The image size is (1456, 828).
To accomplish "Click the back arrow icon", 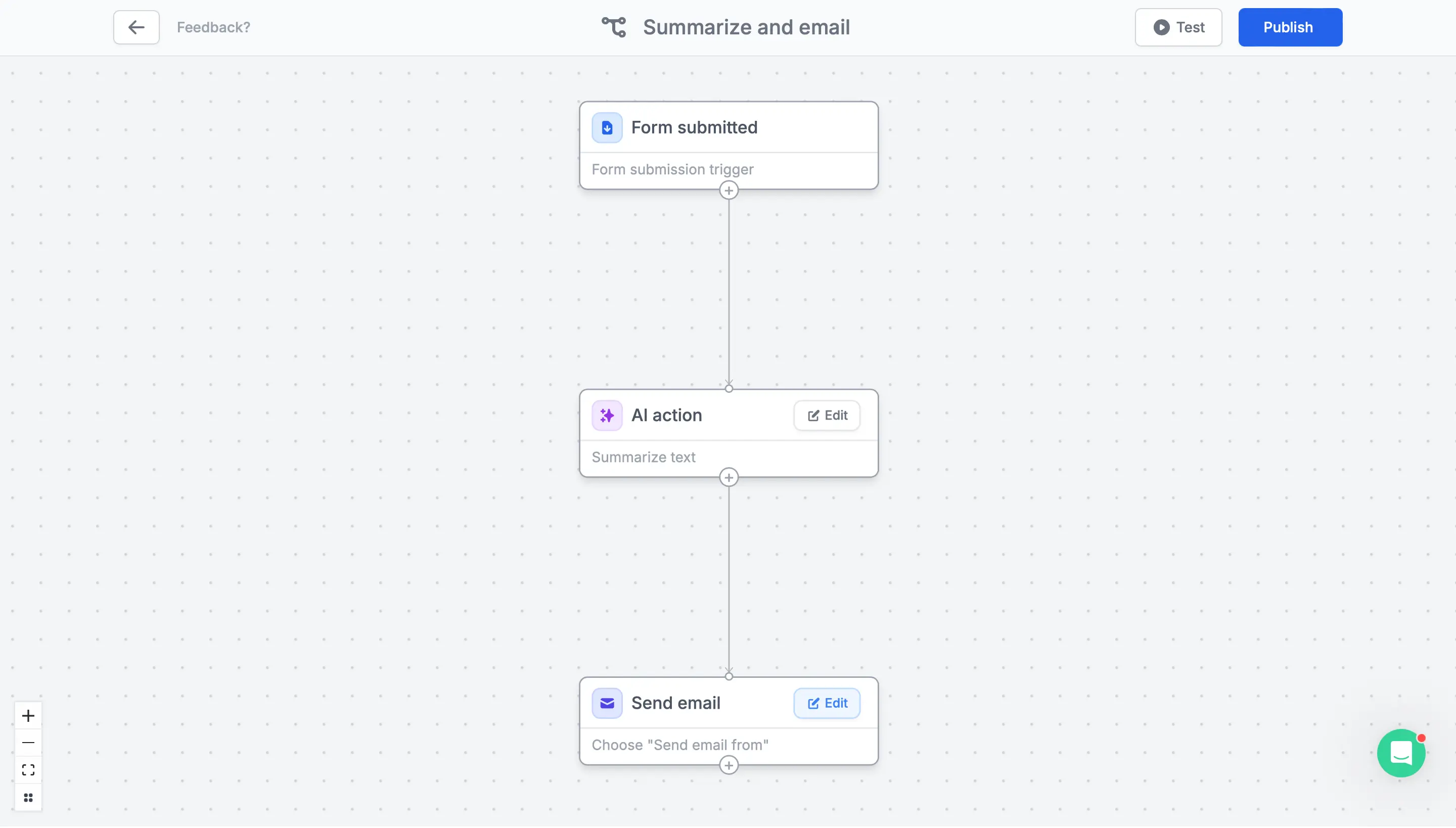I will pos(135,27).
